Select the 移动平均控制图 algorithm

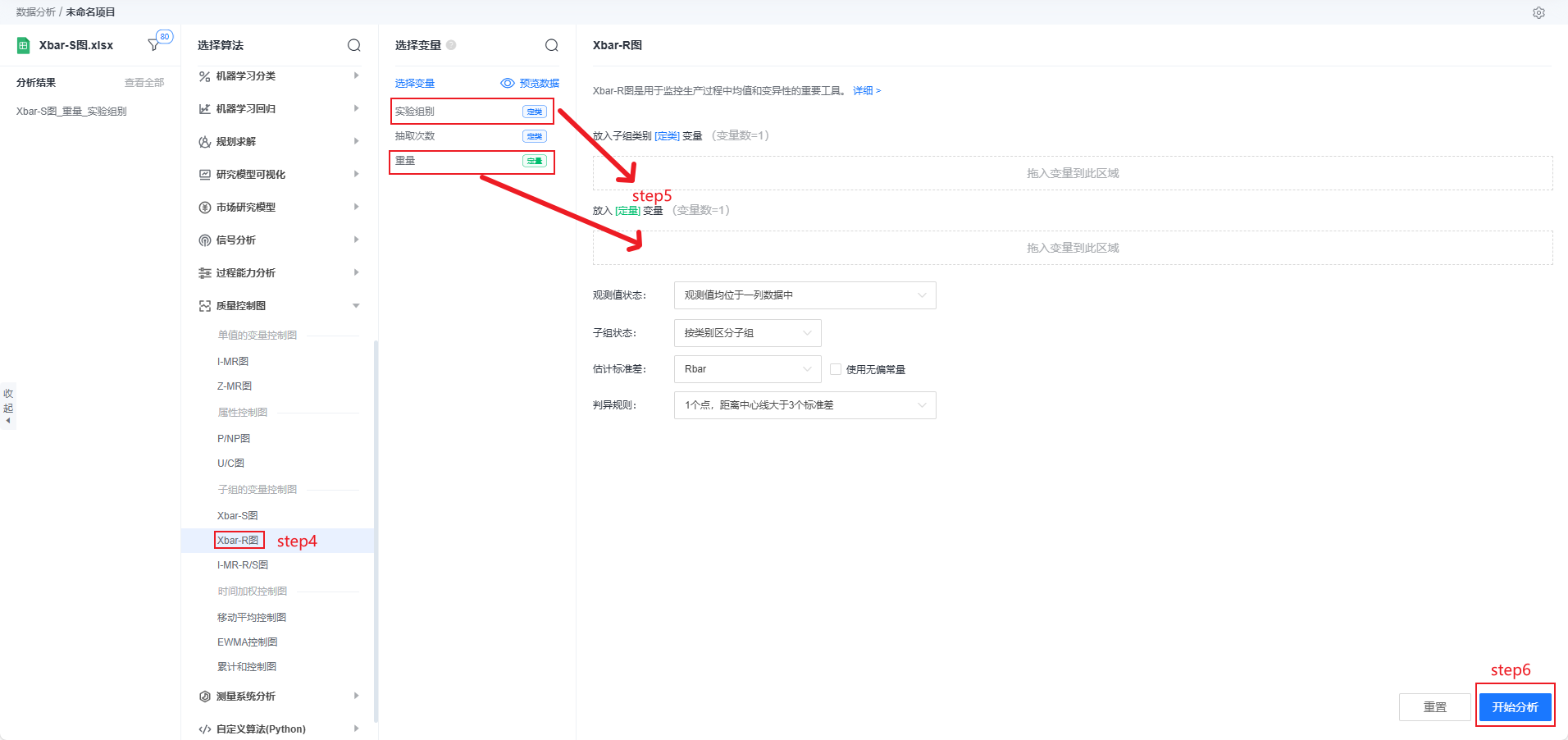click(252, 618)
